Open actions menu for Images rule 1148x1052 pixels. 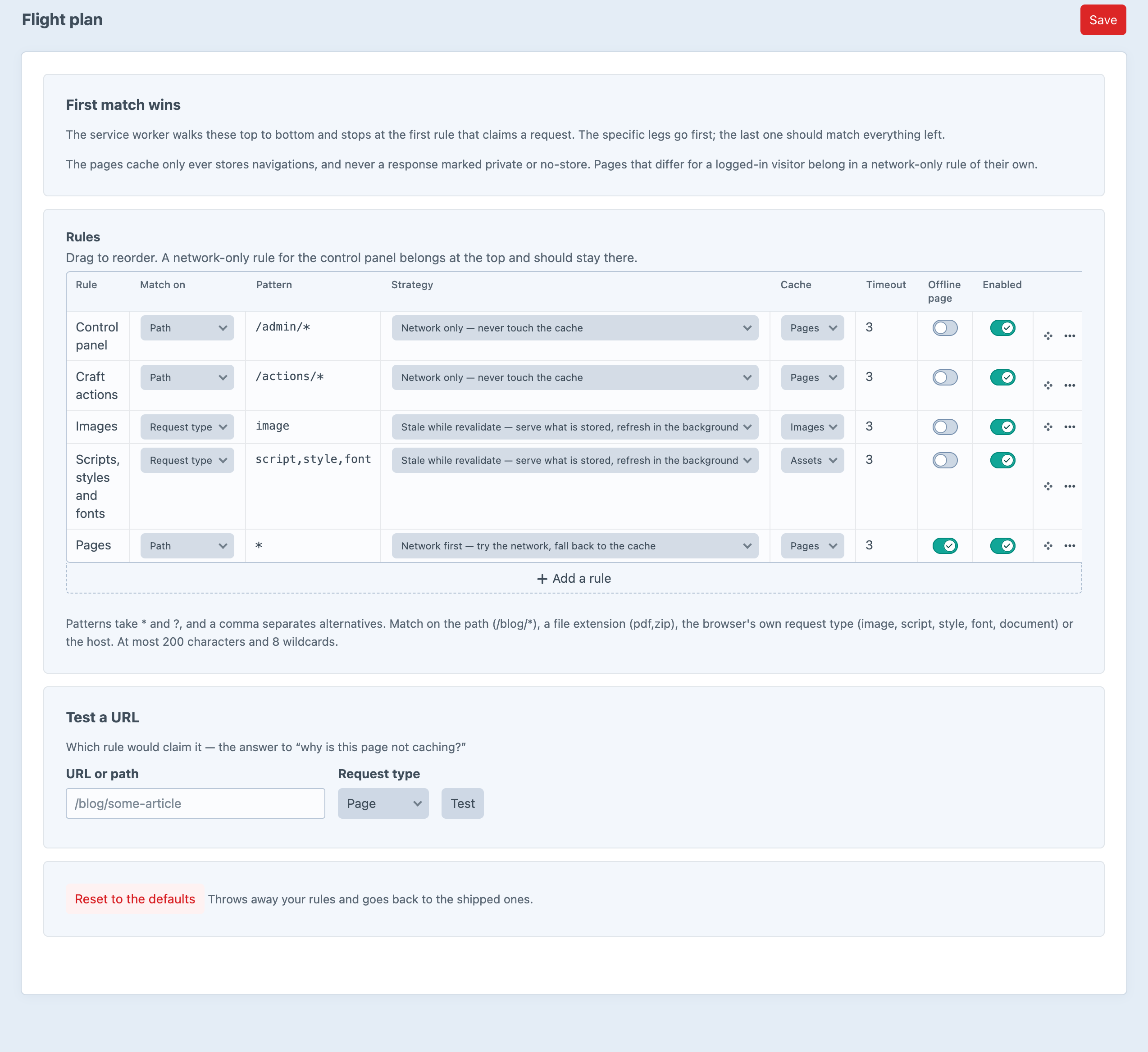1070,427
